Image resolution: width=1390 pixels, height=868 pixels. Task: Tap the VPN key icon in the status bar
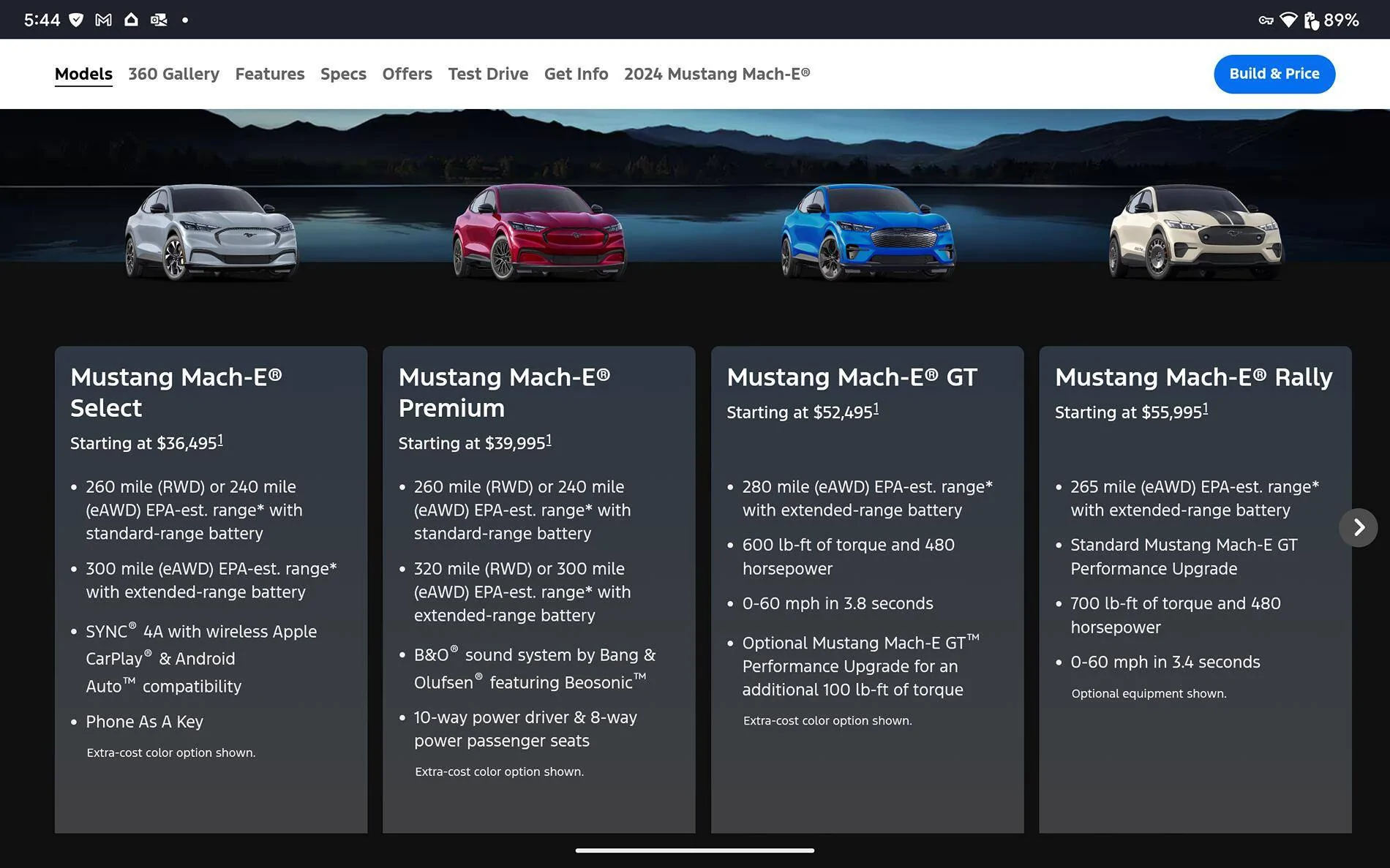(1266, 20)
